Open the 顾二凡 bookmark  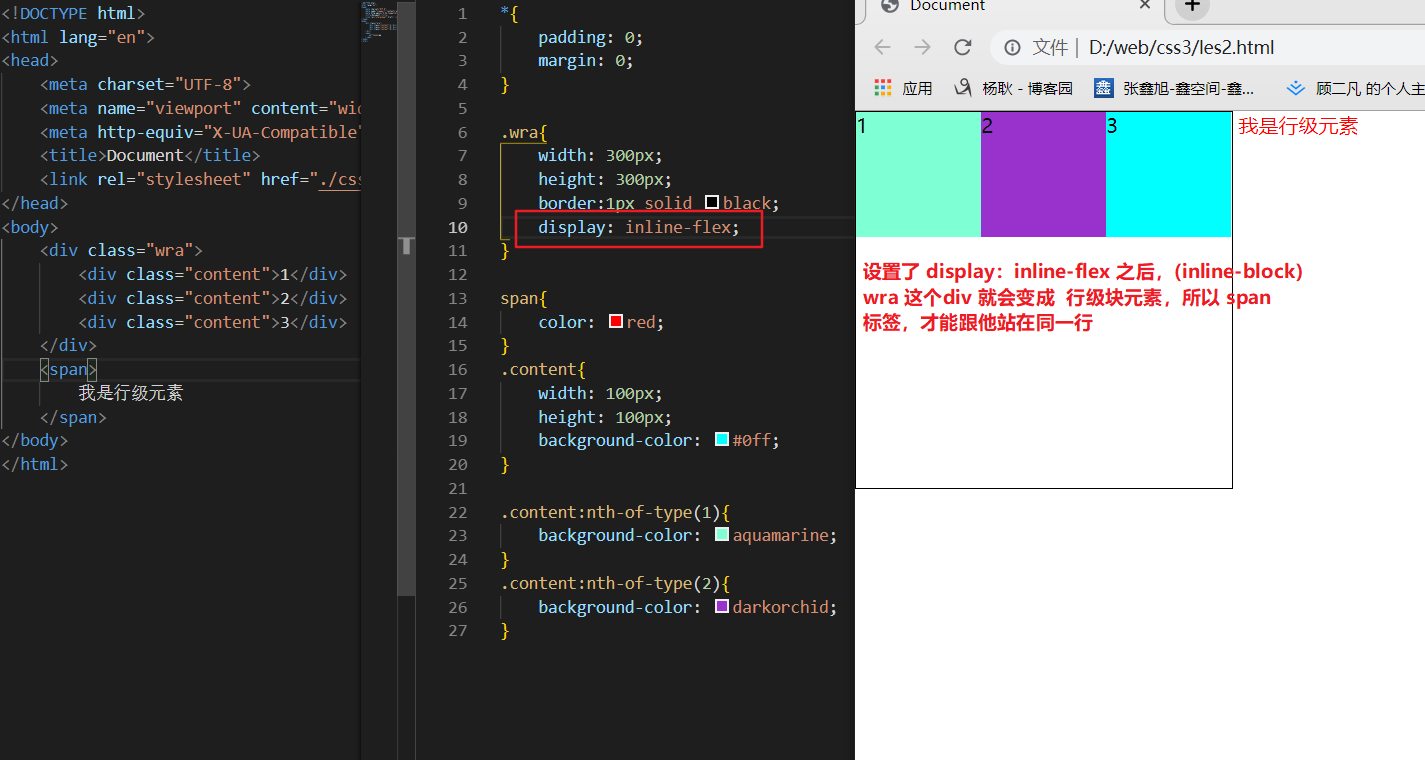tap(1355, 88)
